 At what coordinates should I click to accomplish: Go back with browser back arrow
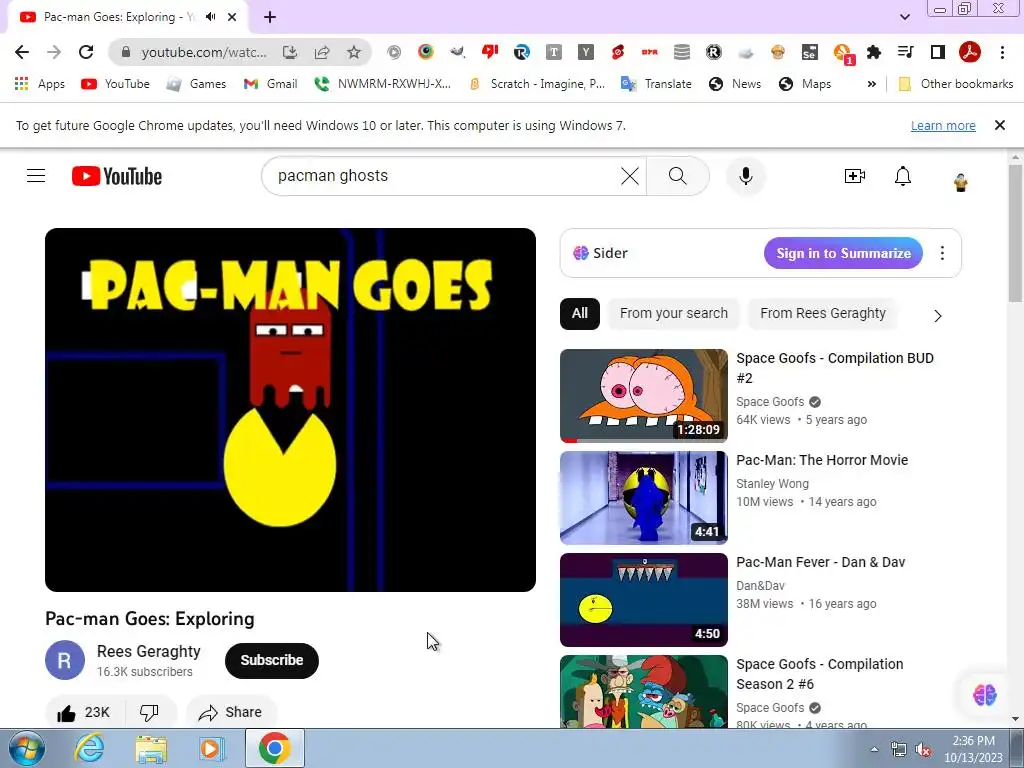(x=22, y=52)
